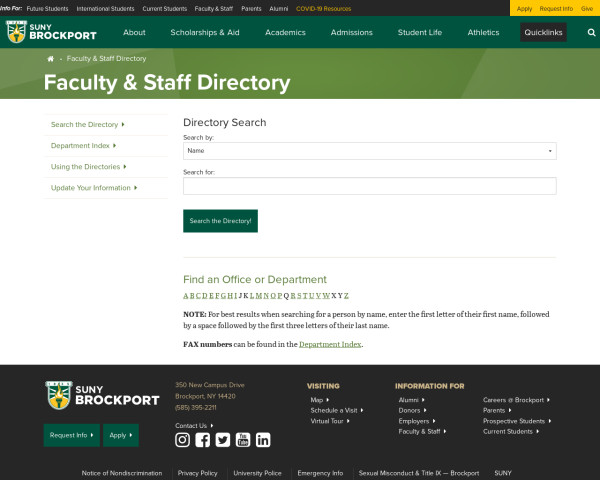This screenshot has height=480, width=600.
Task: Open Sexual Misconduct & Title IX link
Action: [419, 473]
